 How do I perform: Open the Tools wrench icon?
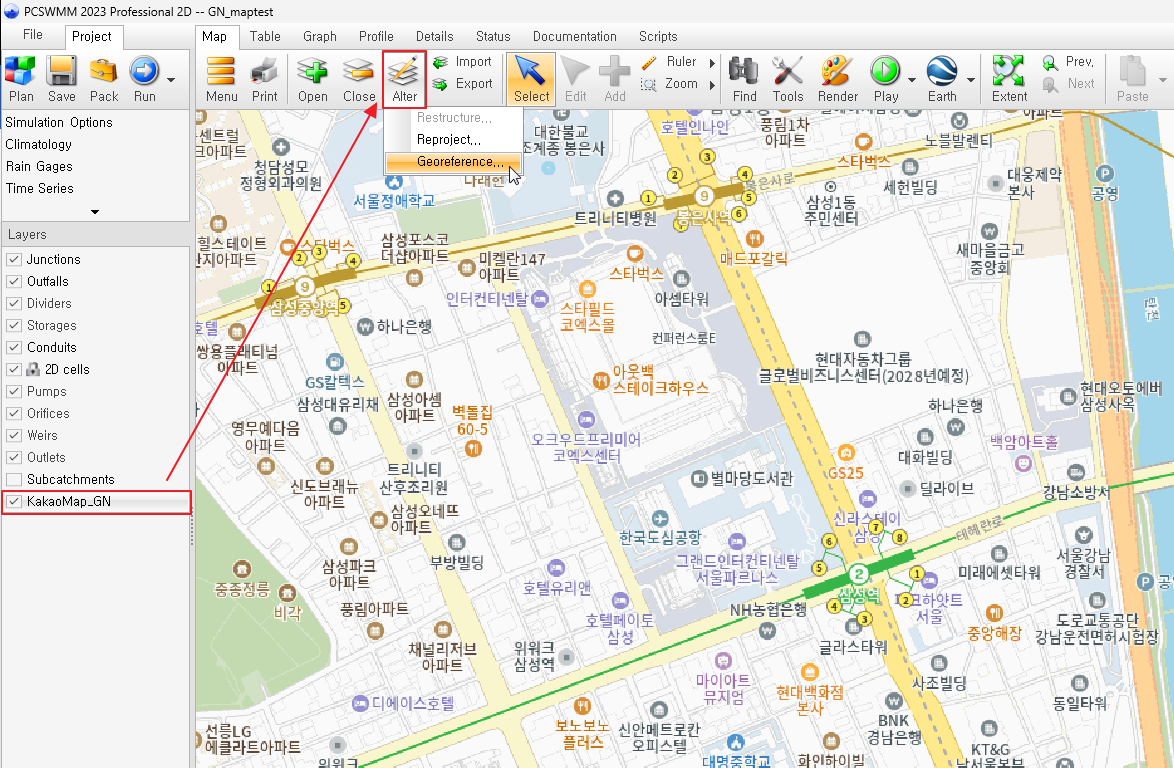click(x=788, y=71)
